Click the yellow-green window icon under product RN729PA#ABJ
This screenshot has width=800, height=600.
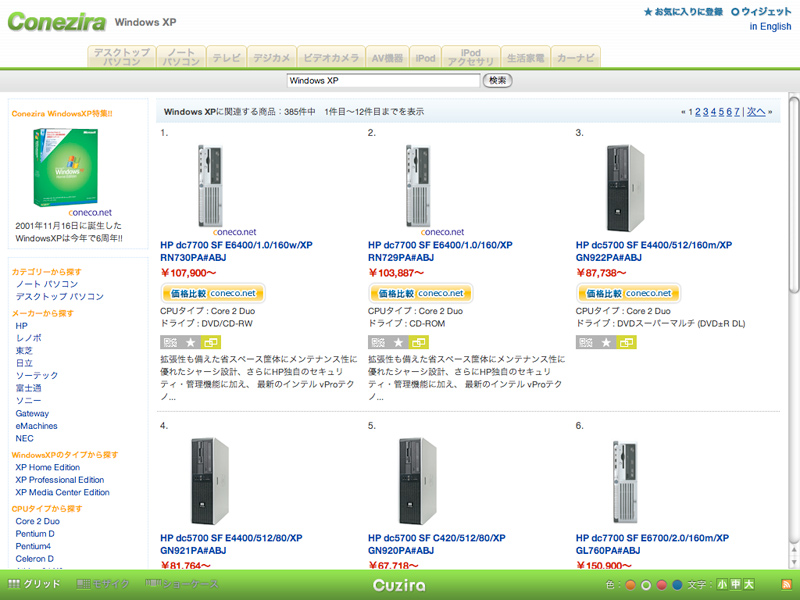418,342
